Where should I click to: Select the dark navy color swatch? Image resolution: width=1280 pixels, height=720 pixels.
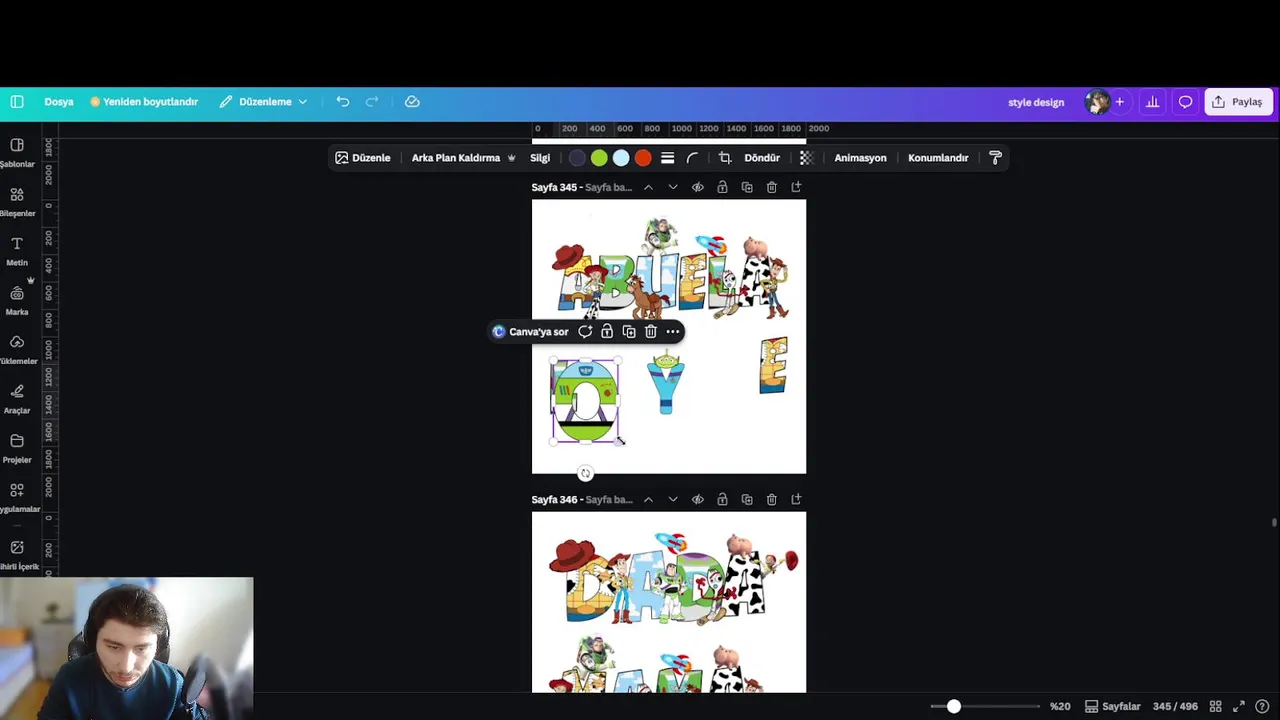pyautogui.click(x=577, y=158)
